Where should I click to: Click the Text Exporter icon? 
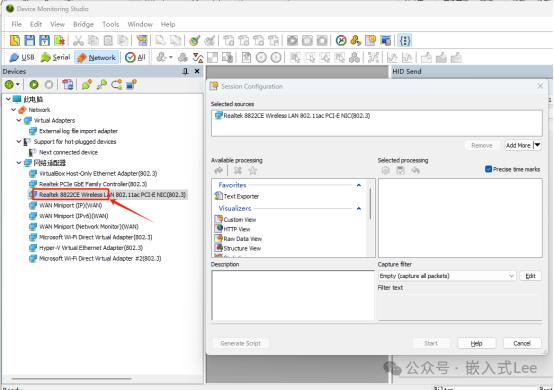tap(218, 196)
